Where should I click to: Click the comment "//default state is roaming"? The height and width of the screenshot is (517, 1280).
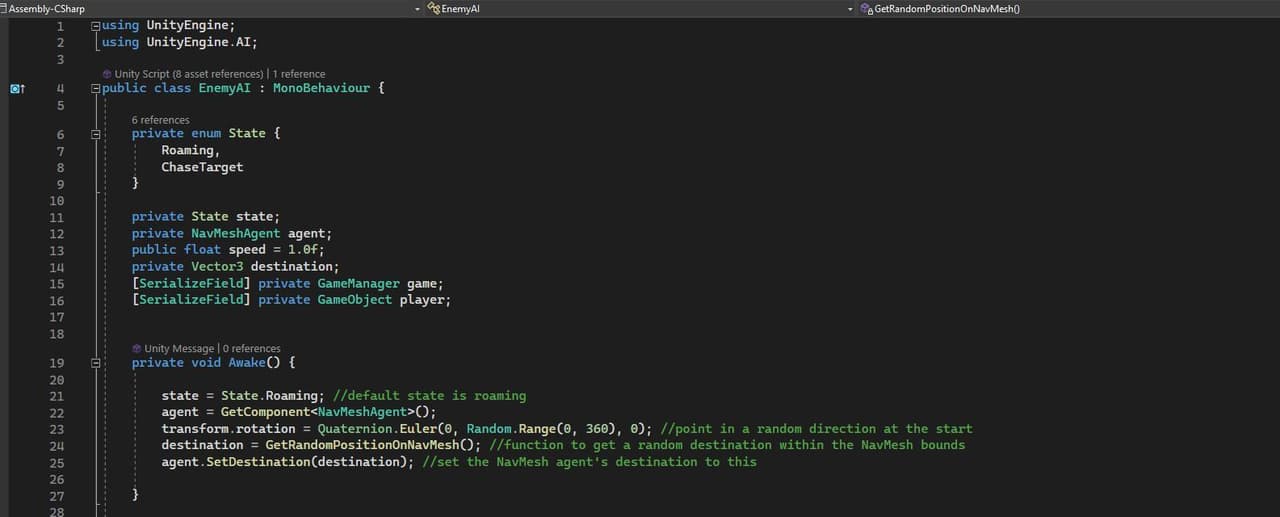(429, 395)
